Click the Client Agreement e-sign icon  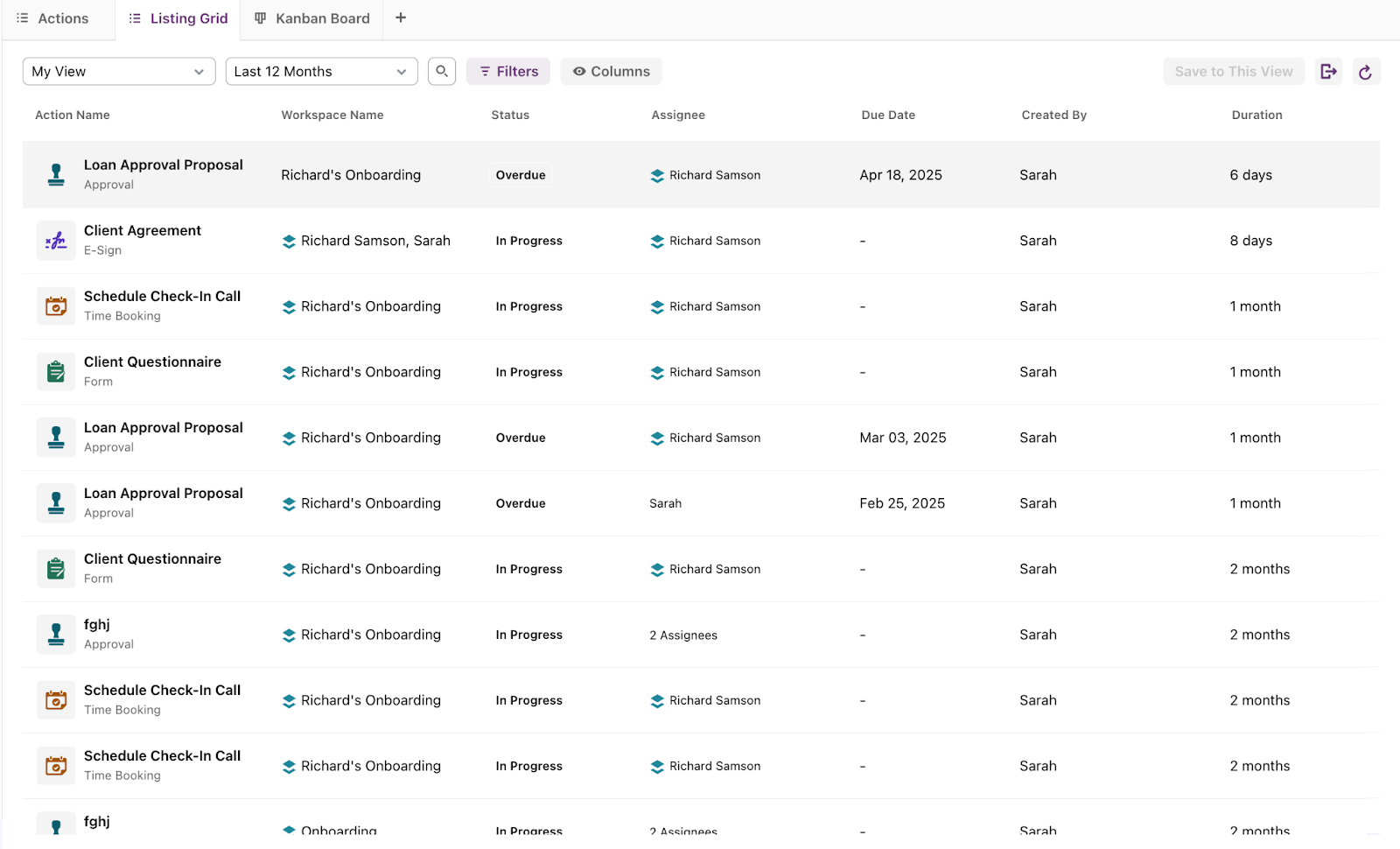pos(56,240)
